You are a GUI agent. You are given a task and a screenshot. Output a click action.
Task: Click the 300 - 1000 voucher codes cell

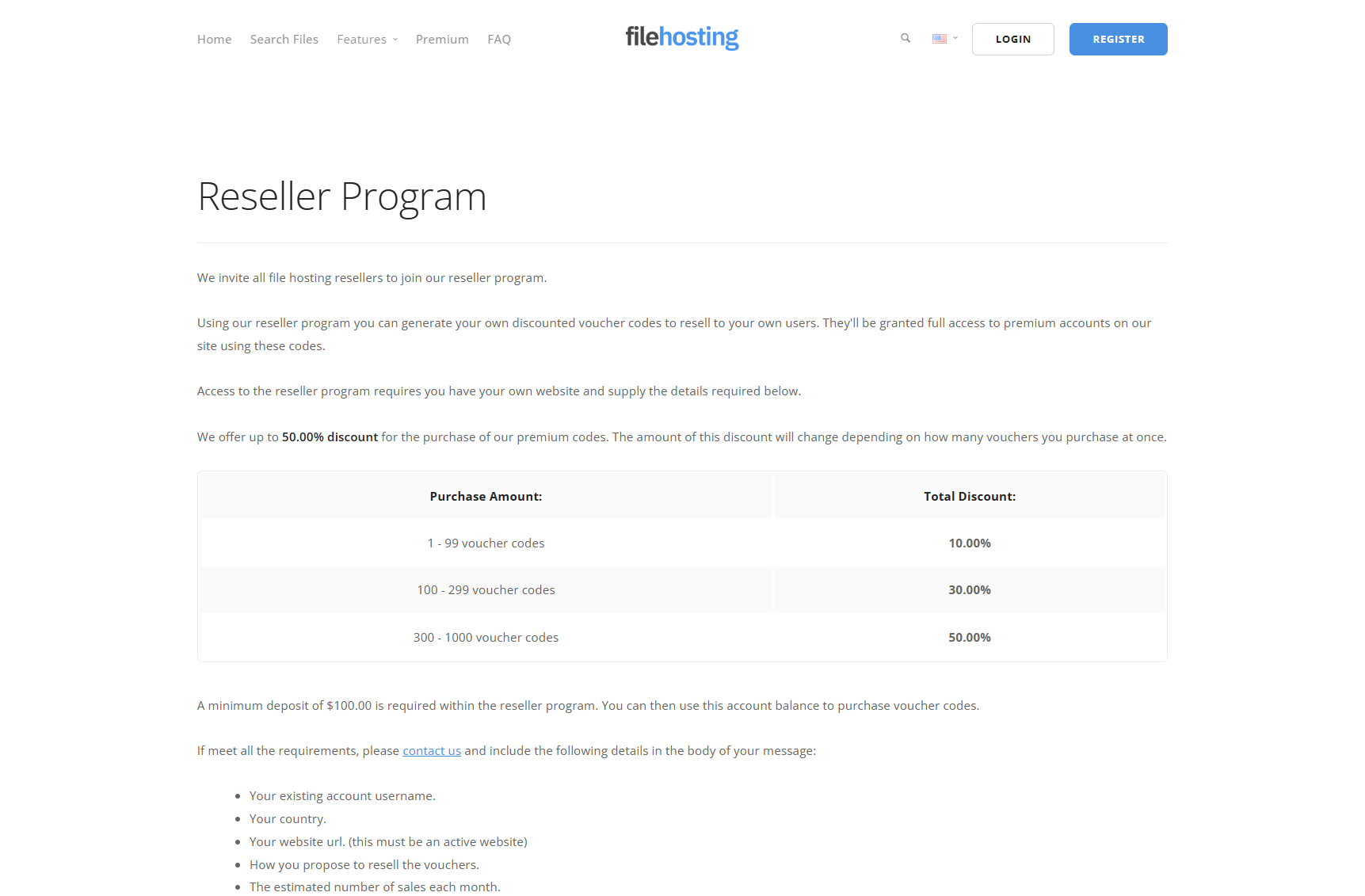486,638
